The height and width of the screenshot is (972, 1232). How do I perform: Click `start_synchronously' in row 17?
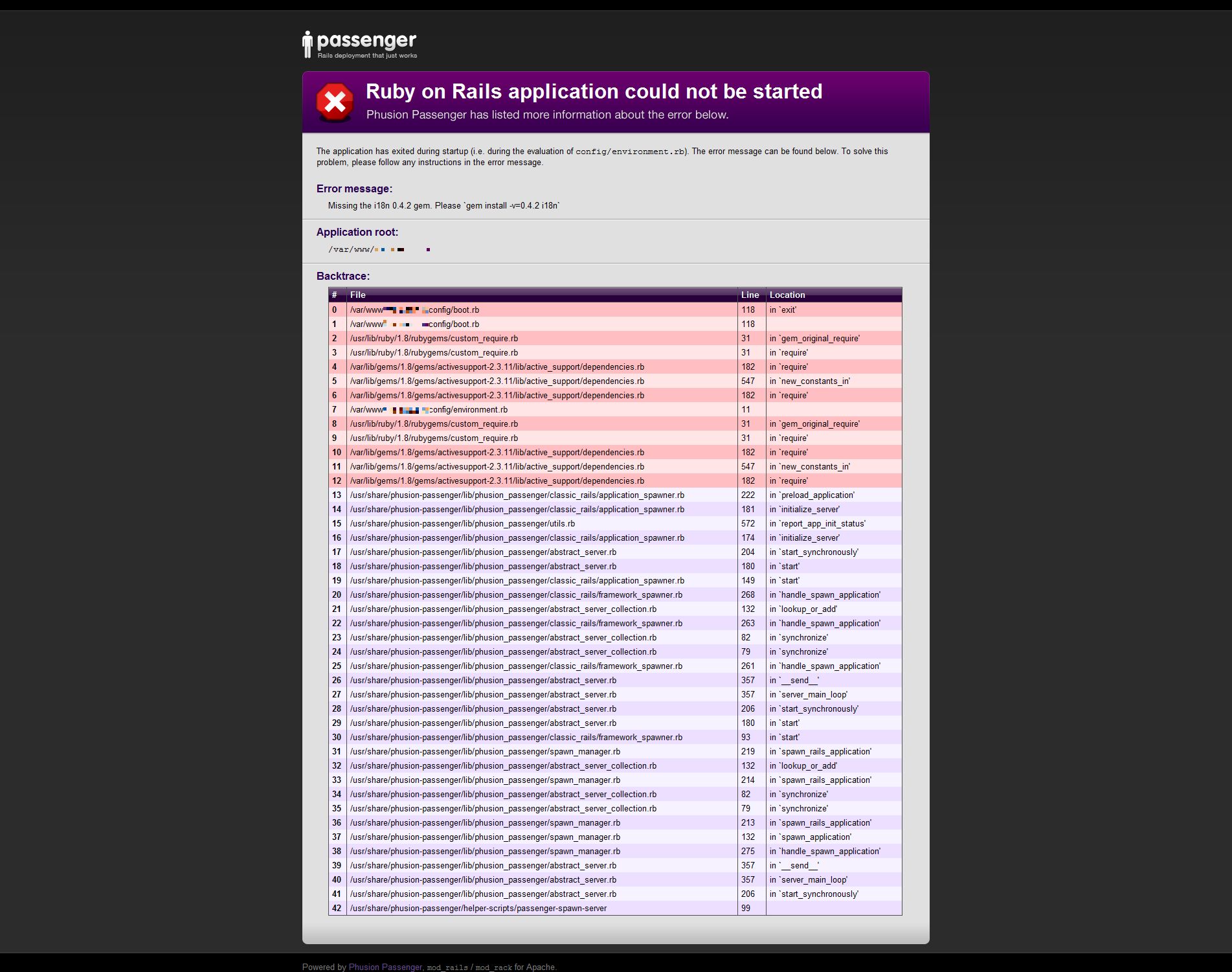click(814, 552)
